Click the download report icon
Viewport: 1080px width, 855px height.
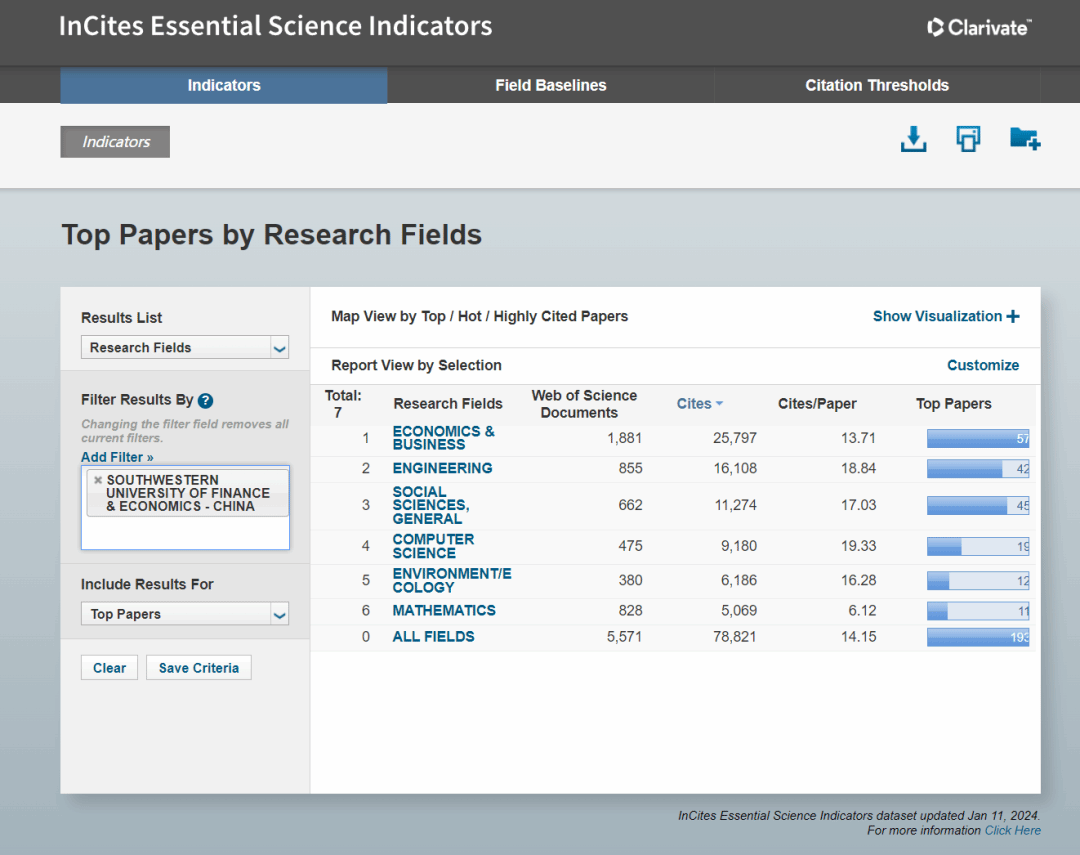[913, 140]
